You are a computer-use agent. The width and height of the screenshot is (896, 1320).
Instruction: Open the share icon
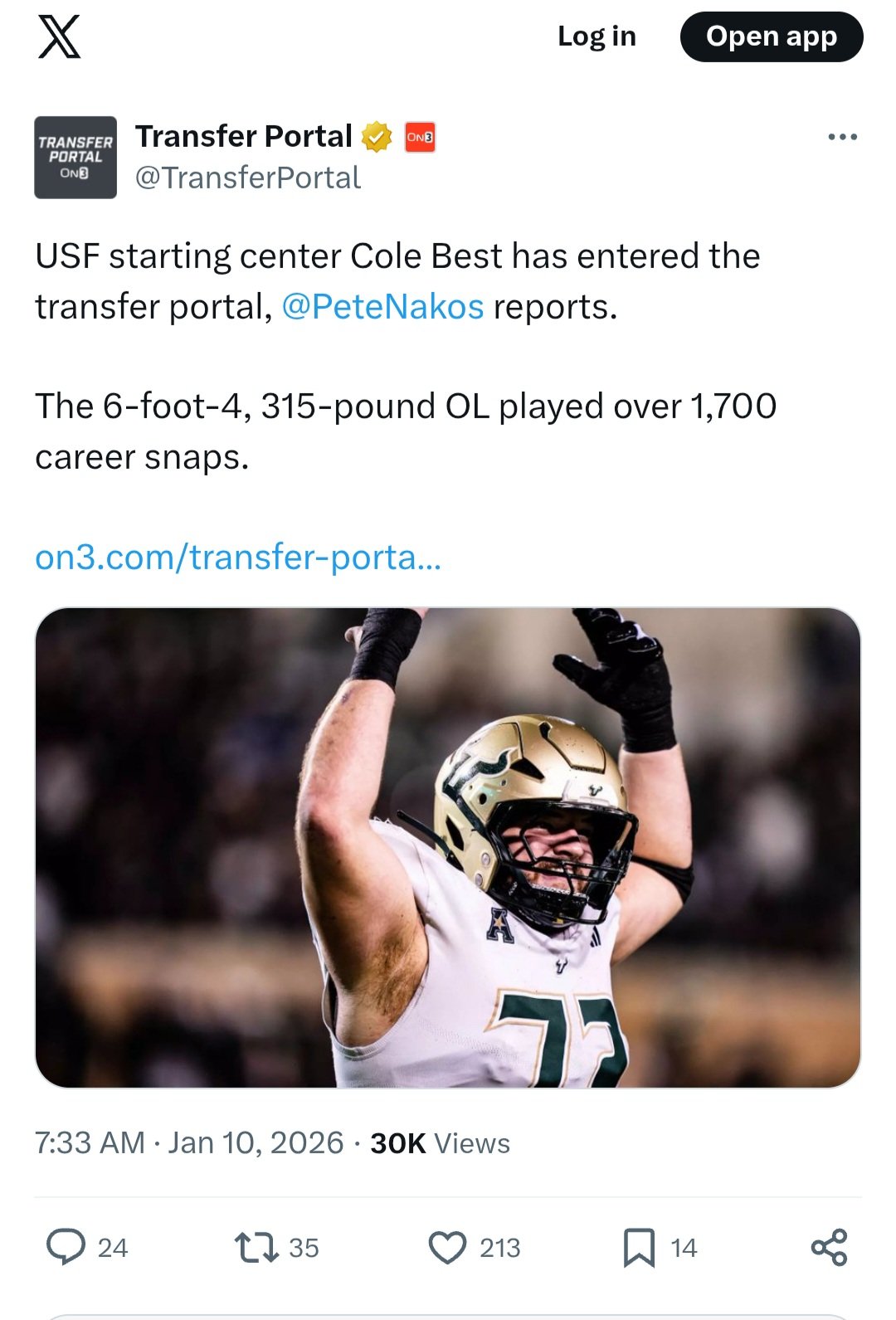click(829, 1247)
